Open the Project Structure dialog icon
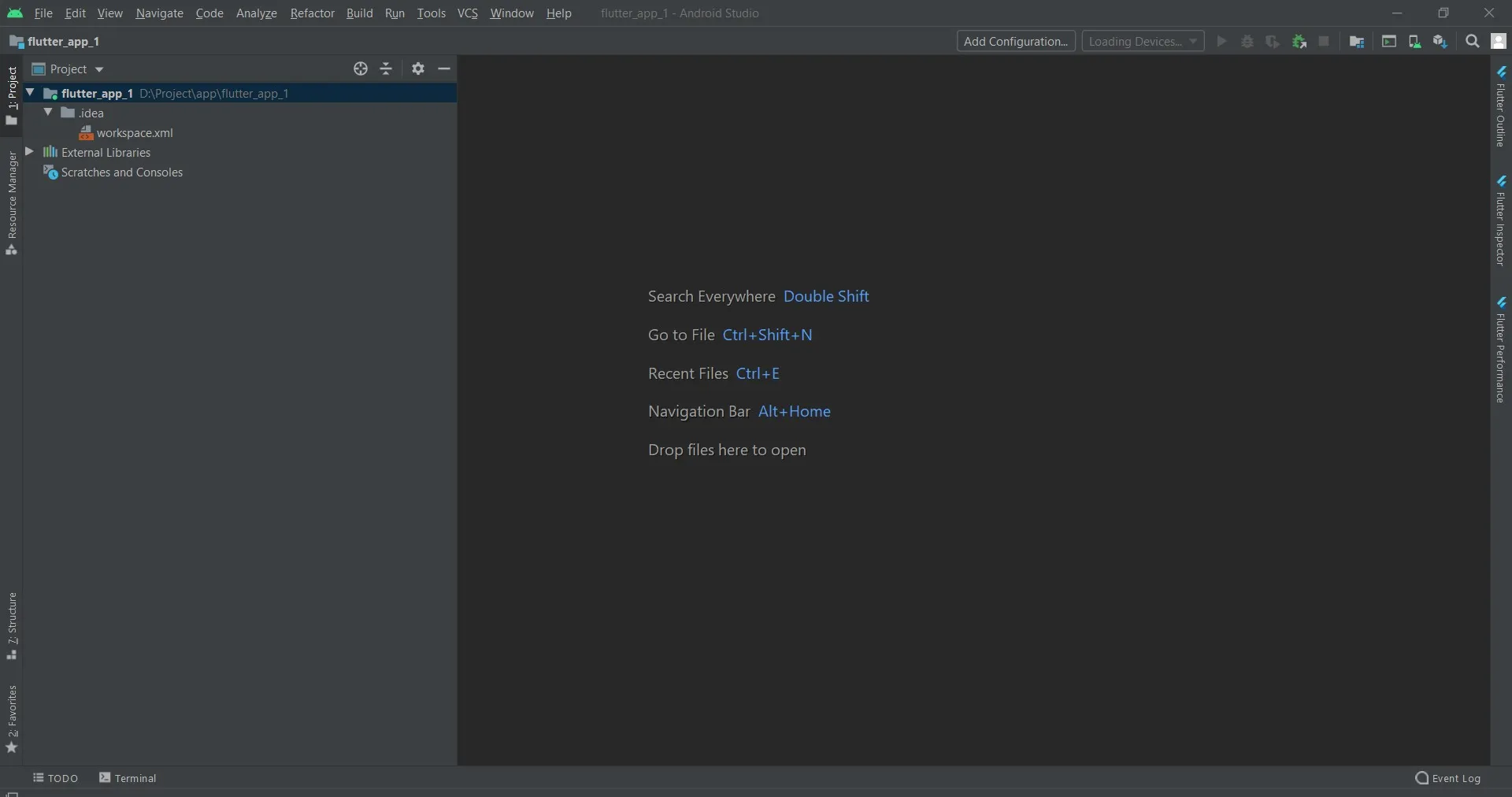1512x797 pixels. coord(1356,42)
